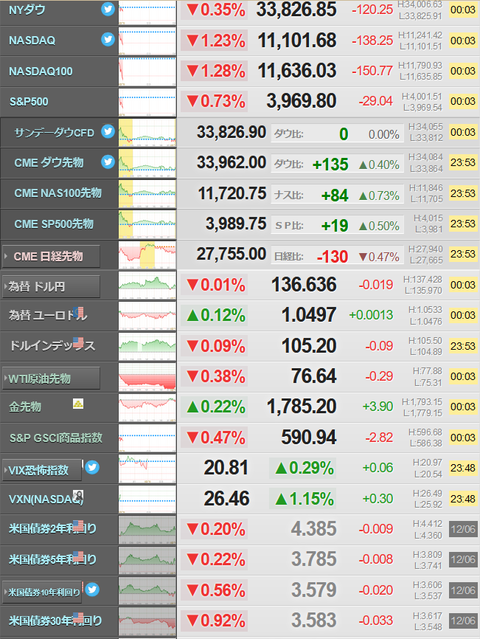Open the NYダウ index label

coord(27,10)
